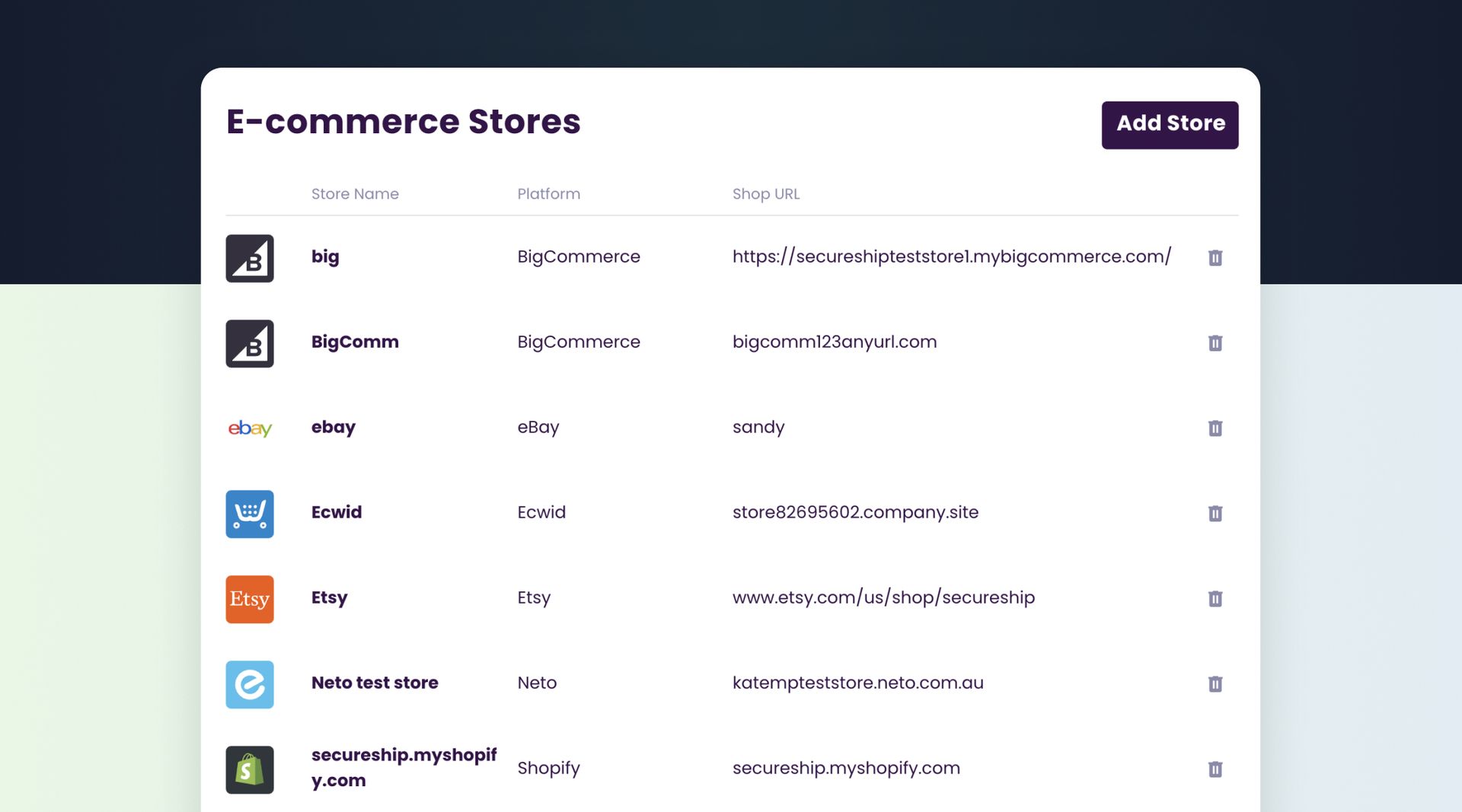Click the eBay logo icon
The image size is (1462, 812).
pyautogui.click(x=249, y=428)
